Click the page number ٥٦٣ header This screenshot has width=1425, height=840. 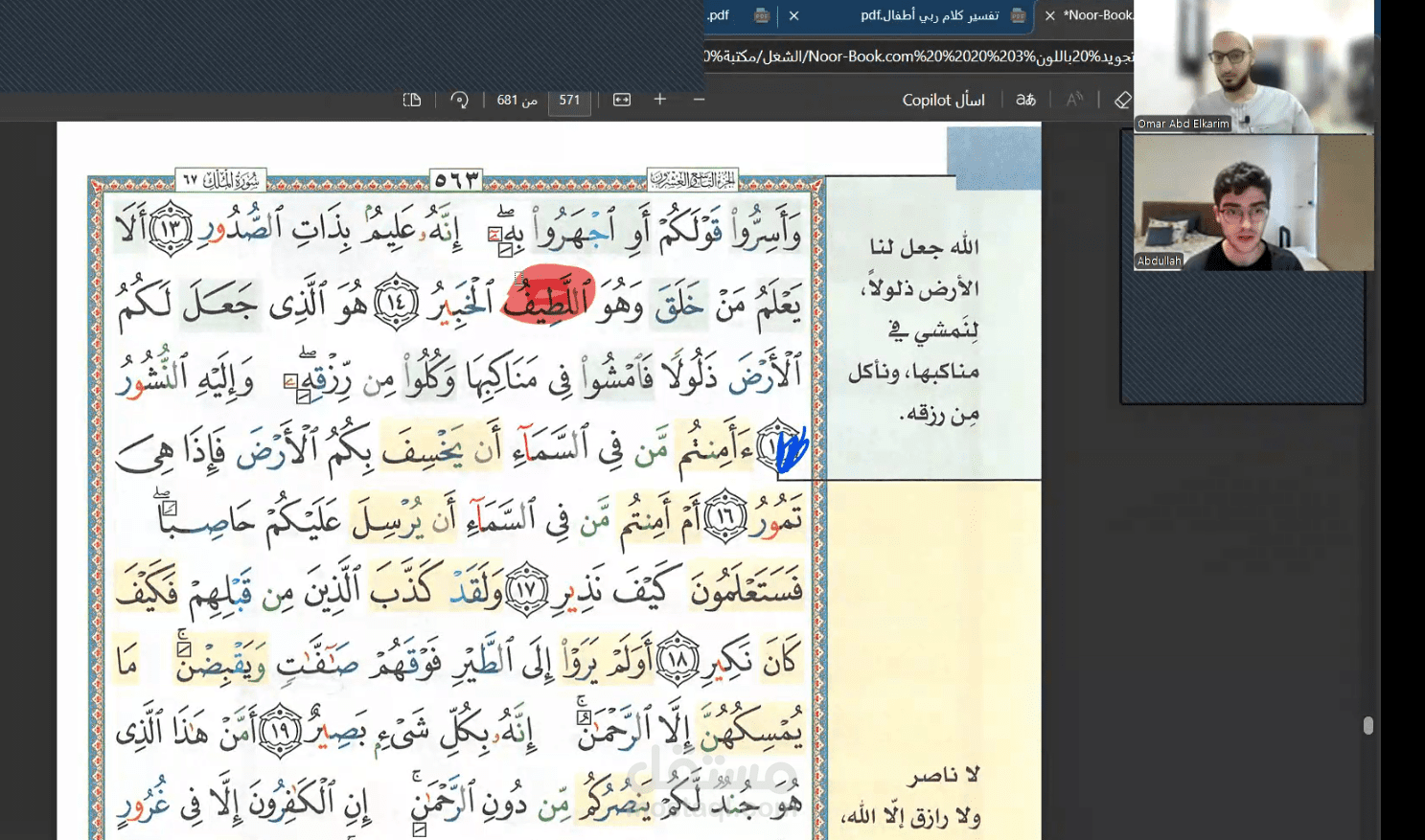coord(456,179)
